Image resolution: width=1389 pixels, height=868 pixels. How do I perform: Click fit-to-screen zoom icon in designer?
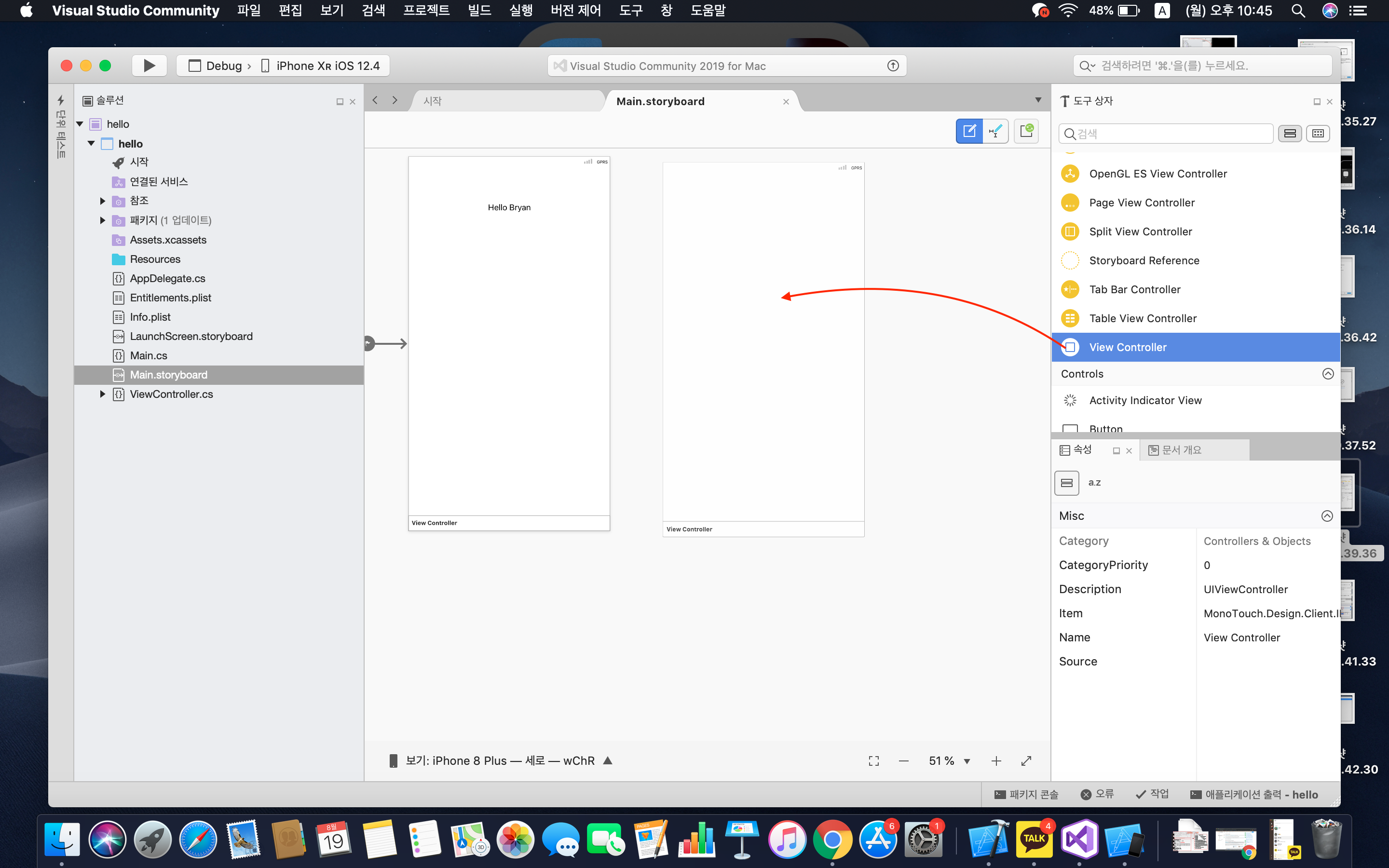pos(873,760)
